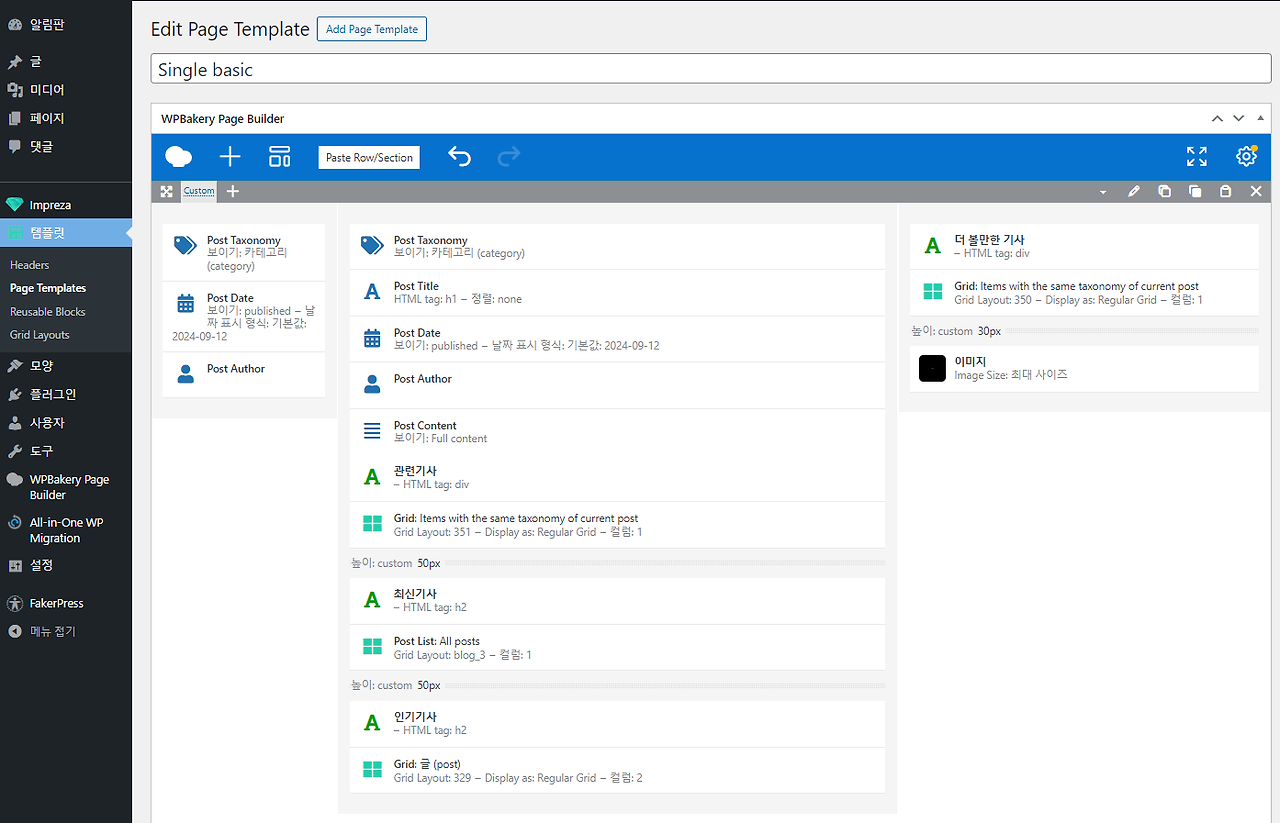Click the Add Page Template button

[x=372, y=29]
